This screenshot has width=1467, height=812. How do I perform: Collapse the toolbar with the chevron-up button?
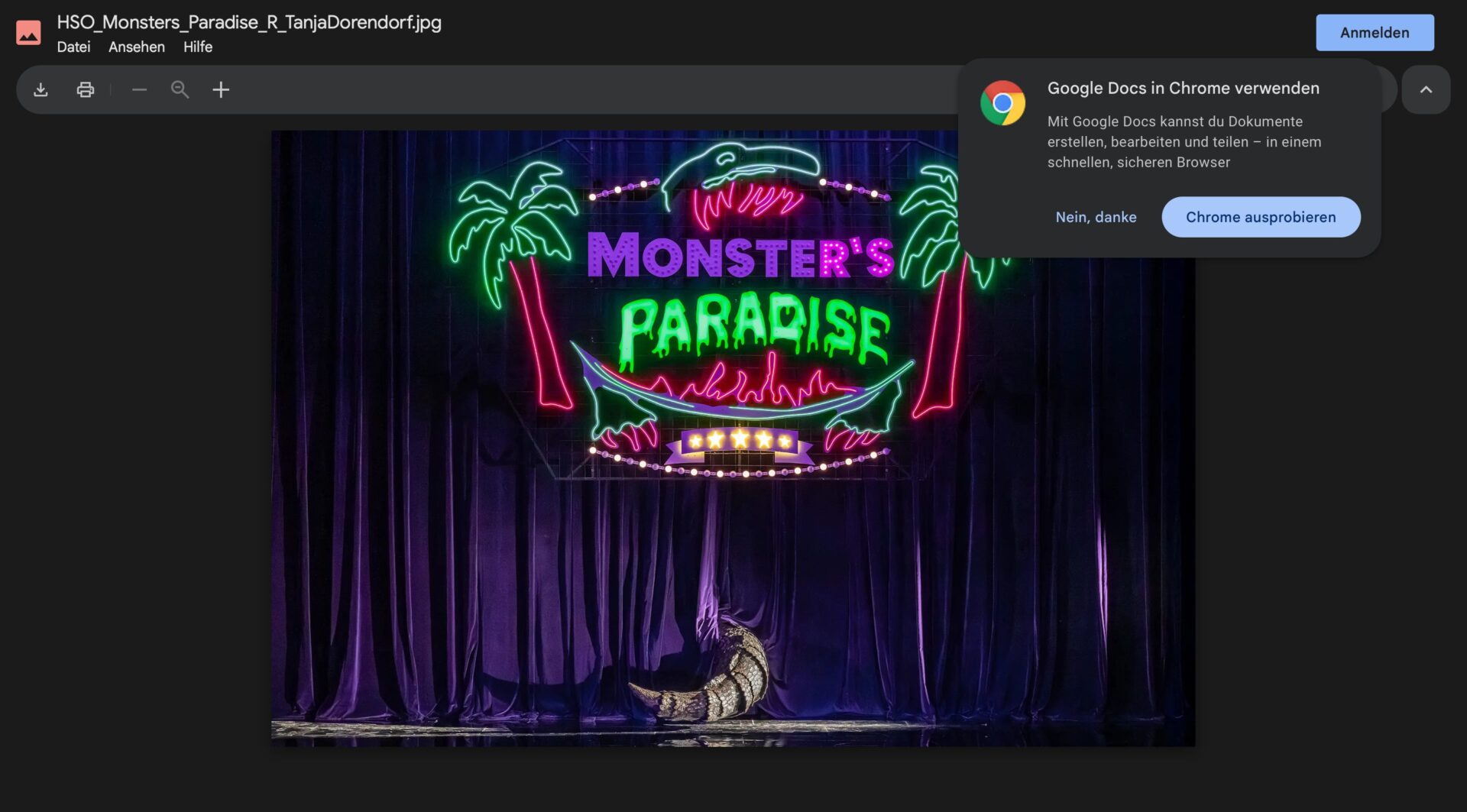pyautogui.click(x=1425, y=90)
